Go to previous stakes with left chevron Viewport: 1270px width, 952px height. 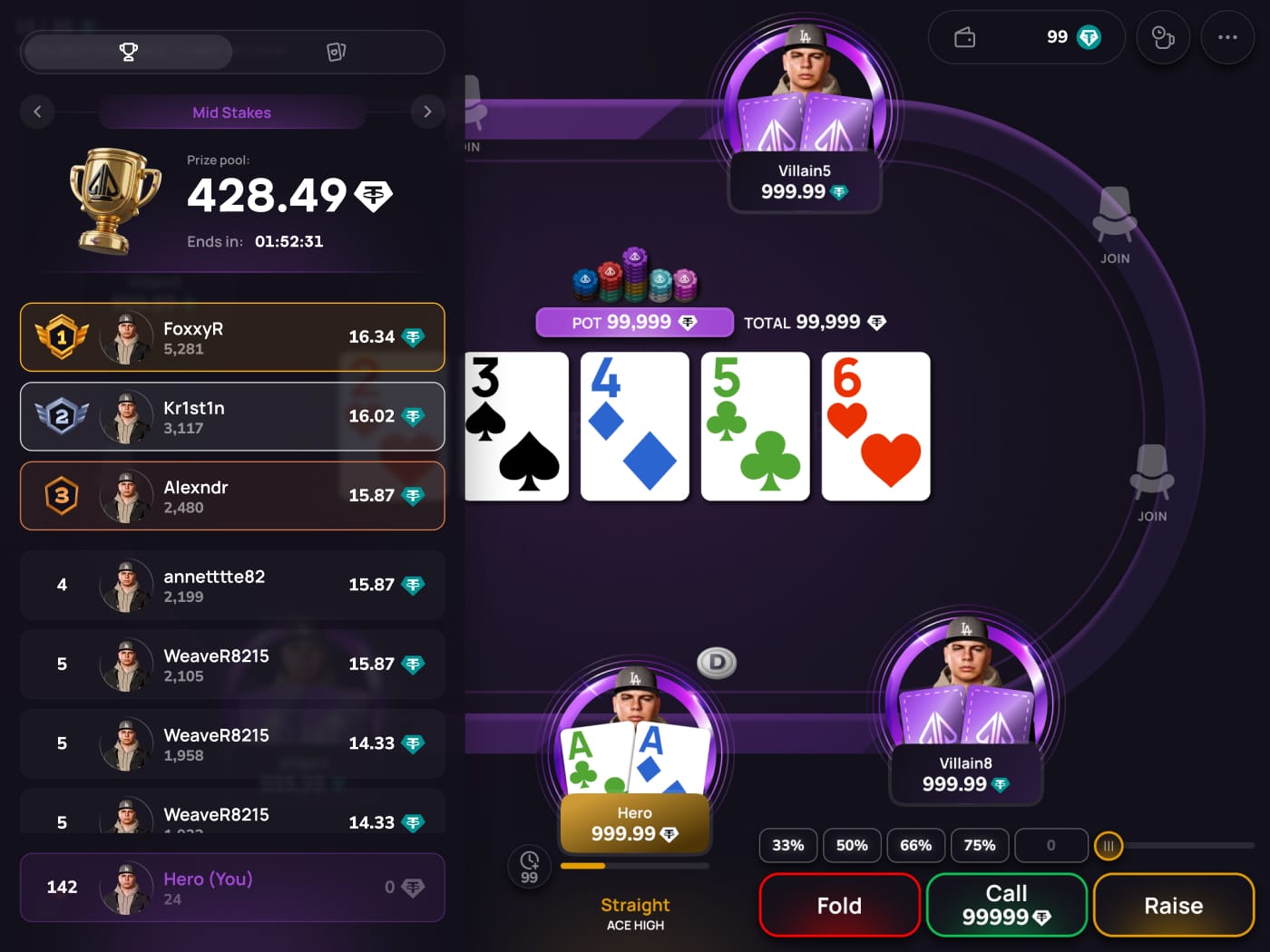tap(37, 112)
